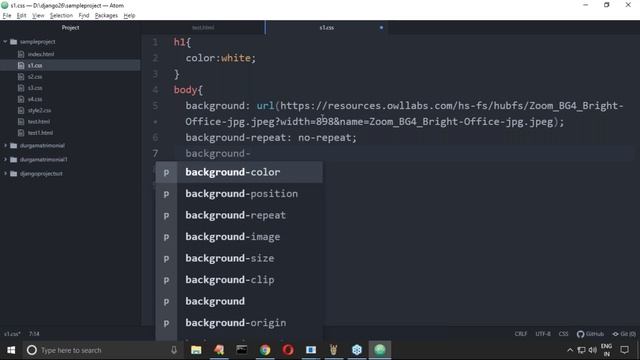Viewport: 640px width, 360px height.
Task: Click the search microphone icon
Action: point(174,350)
